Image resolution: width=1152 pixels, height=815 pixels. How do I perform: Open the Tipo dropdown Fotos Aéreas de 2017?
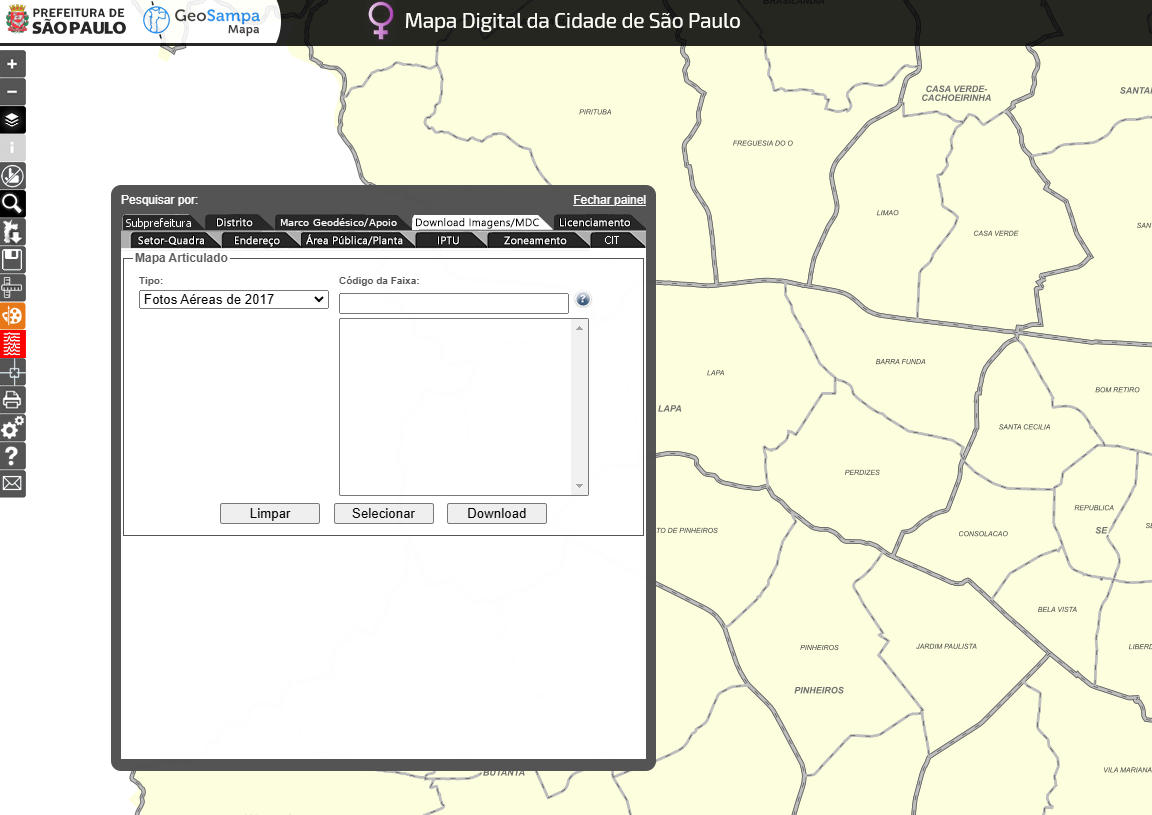tap(234, 299)
